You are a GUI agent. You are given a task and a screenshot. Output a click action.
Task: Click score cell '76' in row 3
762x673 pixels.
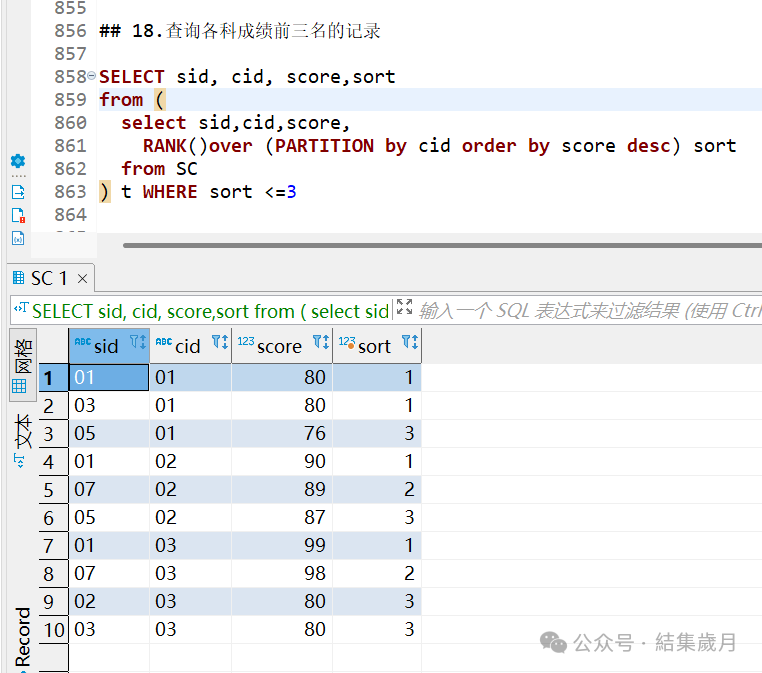282,433
